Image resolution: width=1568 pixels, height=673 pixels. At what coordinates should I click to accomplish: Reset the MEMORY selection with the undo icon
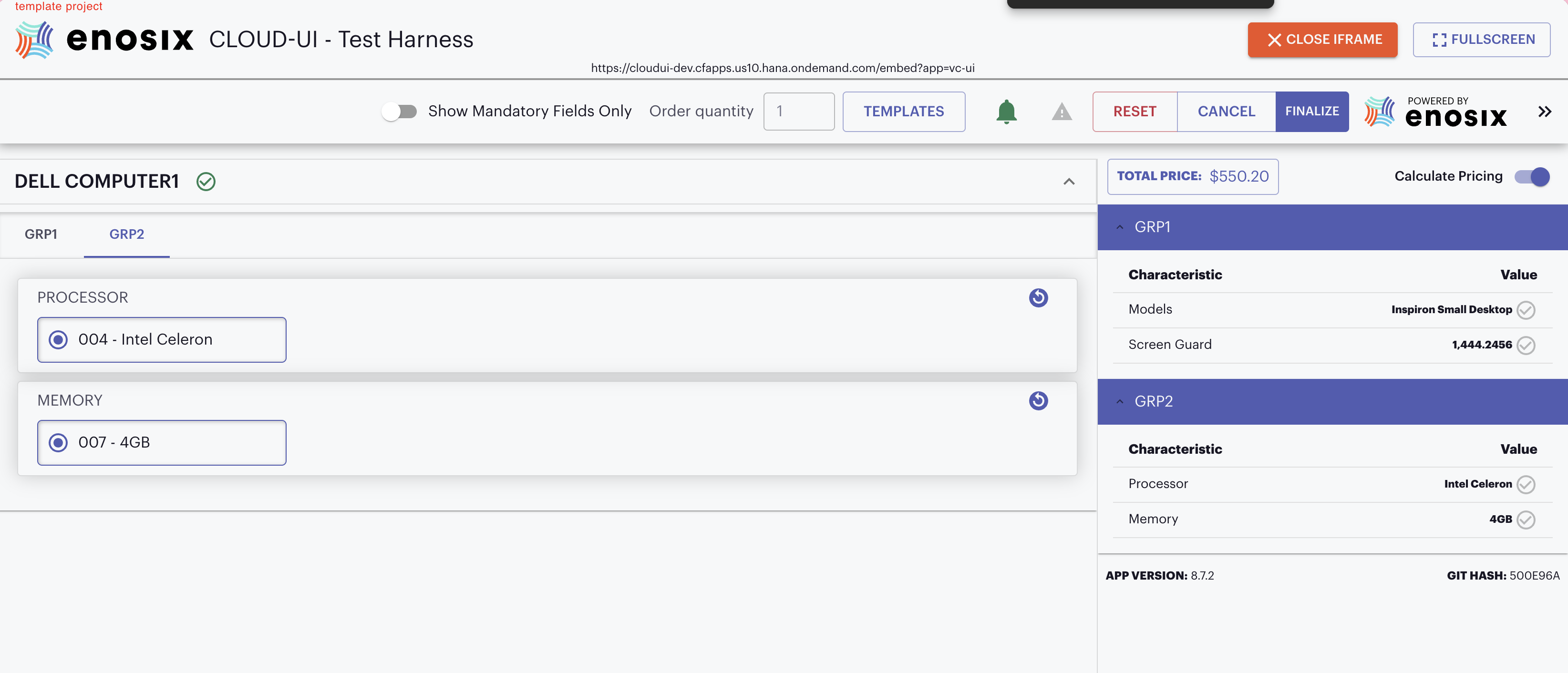click(x=1038, y=400)
